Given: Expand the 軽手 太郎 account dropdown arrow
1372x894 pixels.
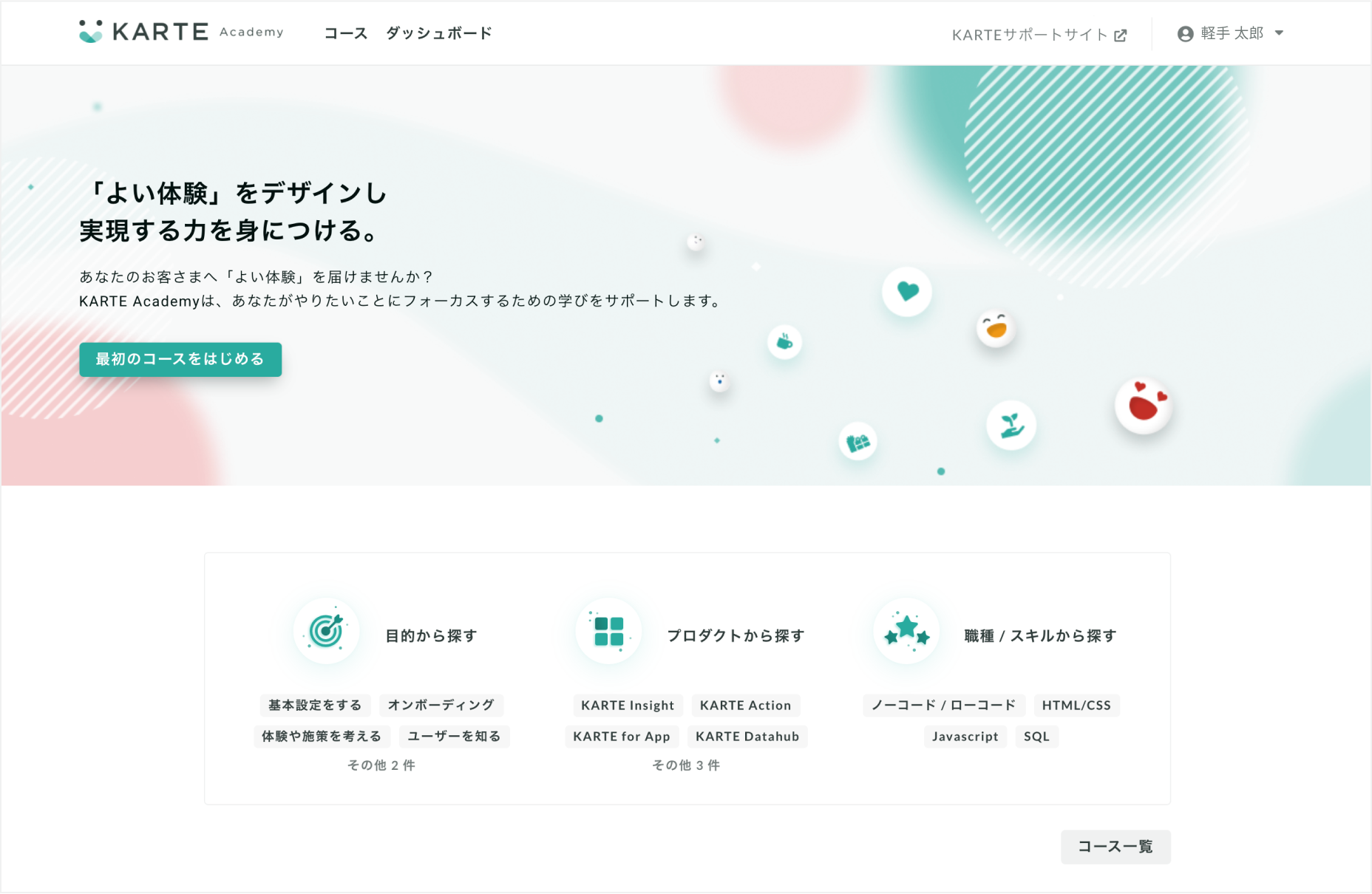Looking at the screenshot, I should pyautogui.click(x=1280, y=33).
